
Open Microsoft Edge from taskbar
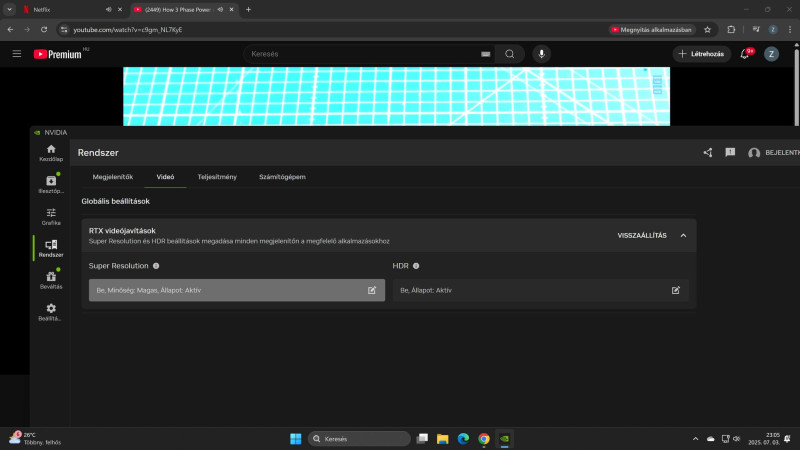tap(463, 439)
